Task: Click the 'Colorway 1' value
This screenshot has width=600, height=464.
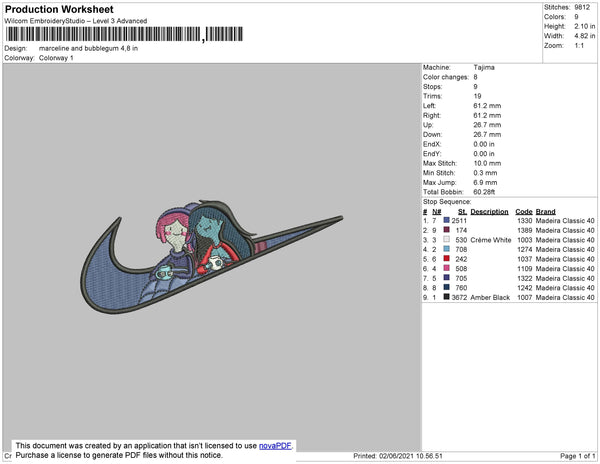Action: 56,58
